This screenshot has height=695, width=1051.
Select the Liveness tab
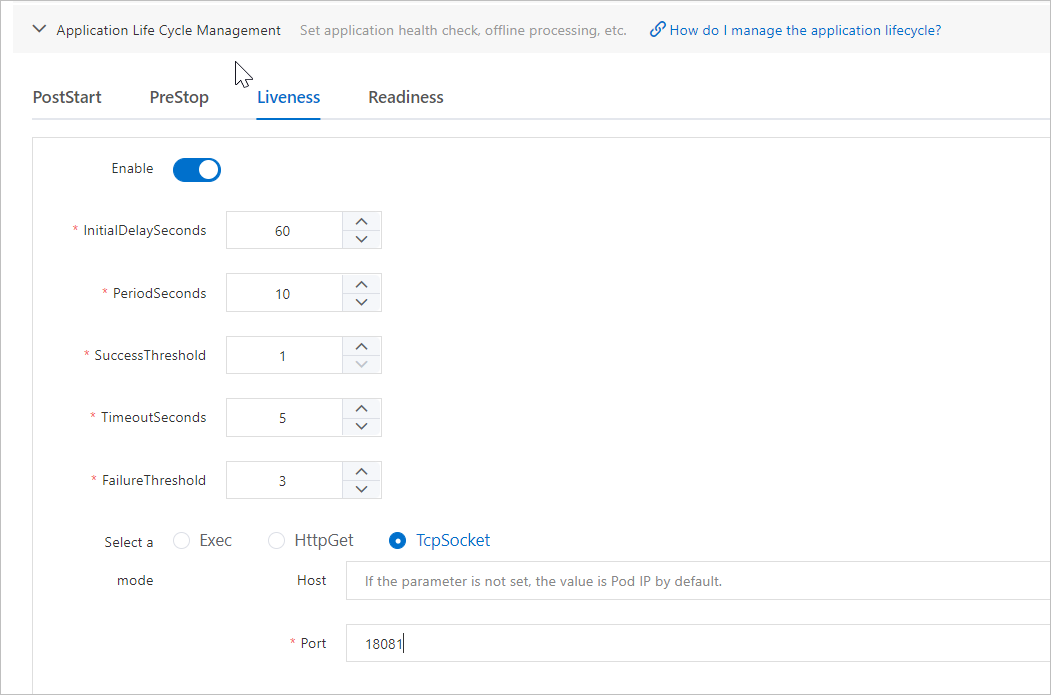coord(288,97)
